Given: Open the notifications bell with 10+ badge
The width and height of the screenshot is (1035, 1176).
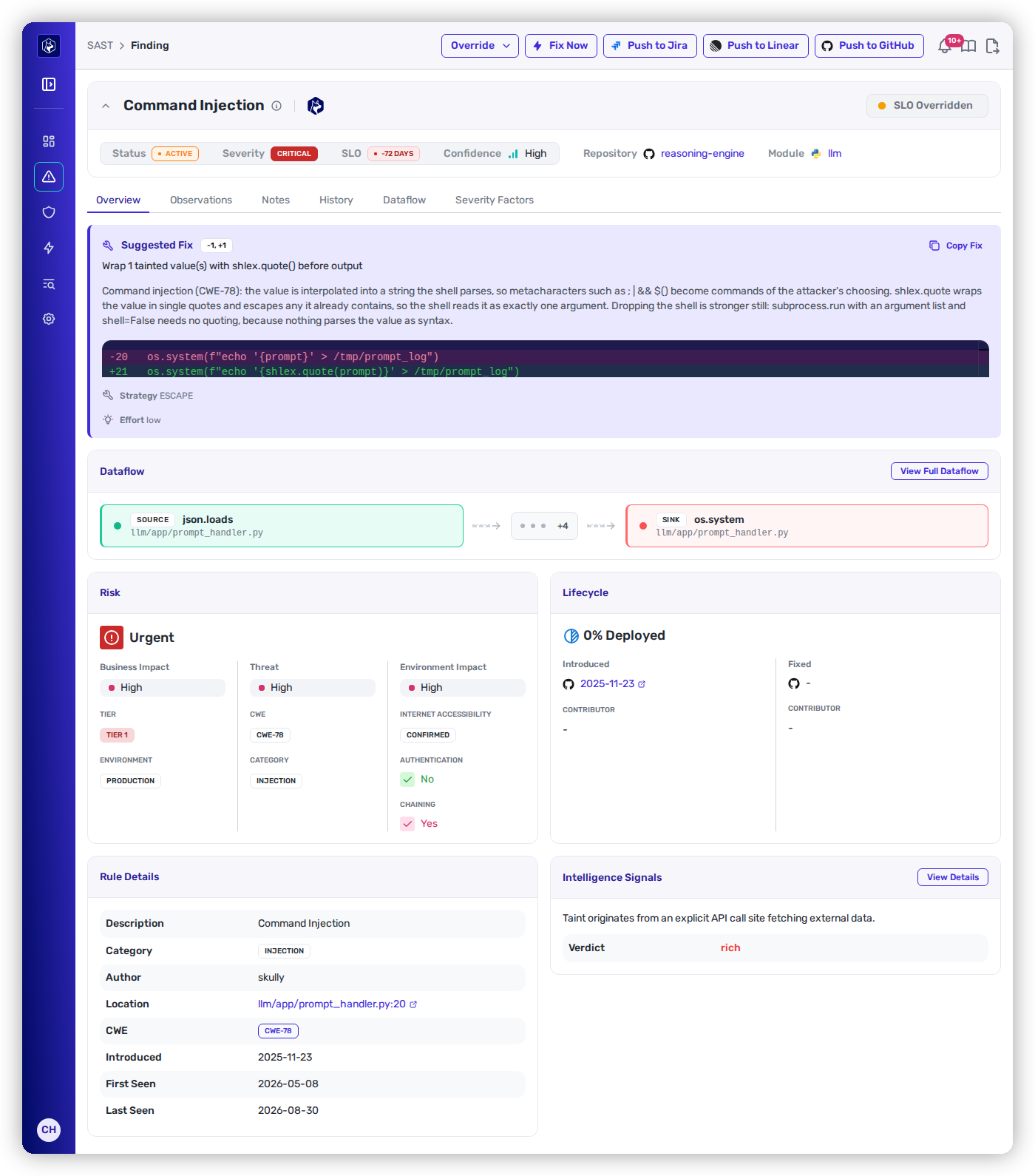Looking at the screenshot, I should point(946,46).
